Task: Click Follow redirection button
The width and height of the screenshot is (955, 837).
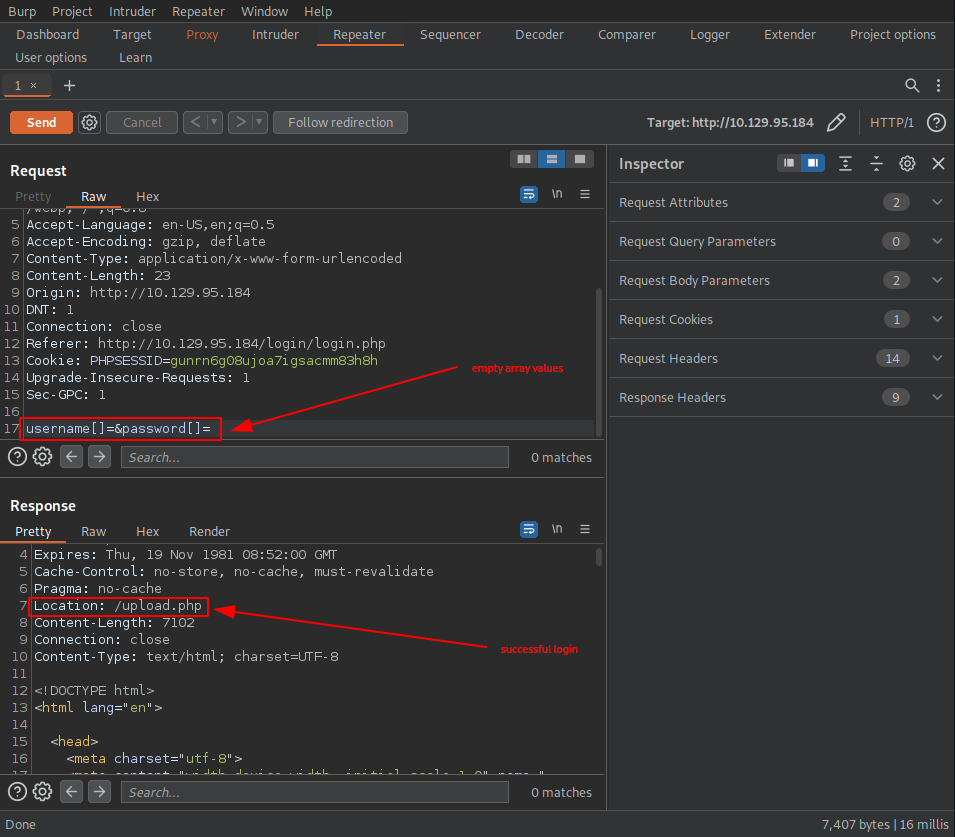Action: click(340, 122)
